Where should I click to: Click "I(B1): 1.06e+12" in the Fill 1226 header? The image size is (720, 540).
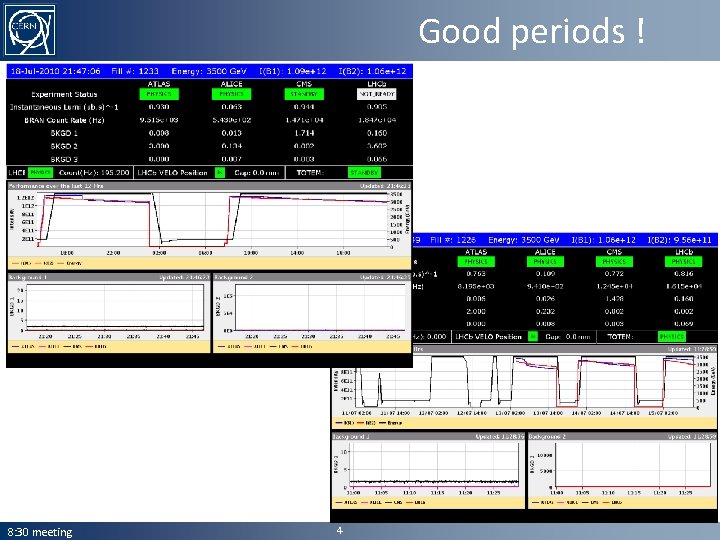603,240
